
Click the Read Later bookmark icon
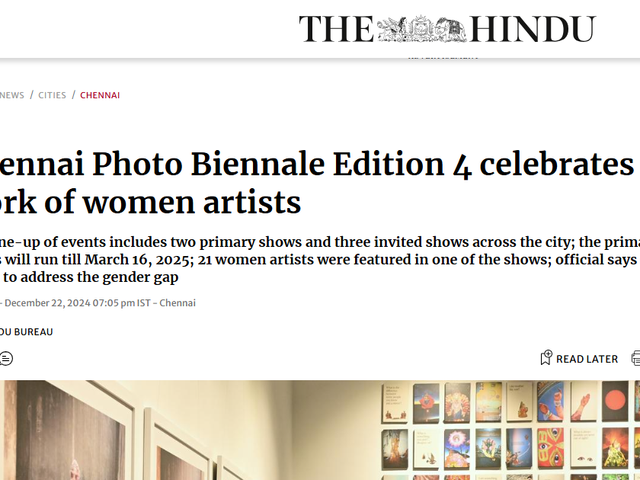(x=546, y=358)
